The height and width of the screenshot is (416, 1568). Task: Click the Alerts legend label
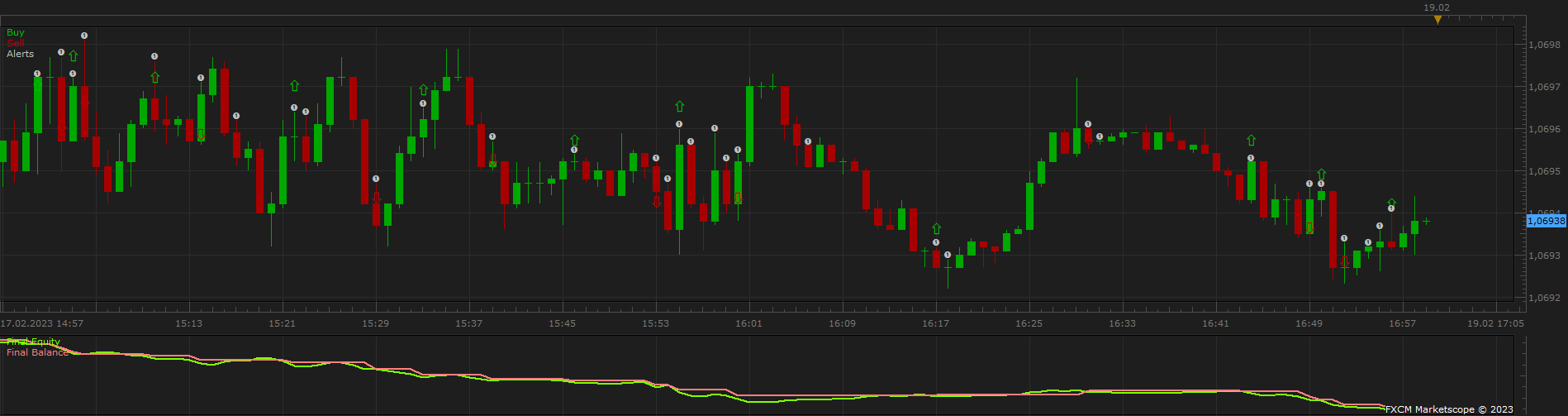point(21,54)
